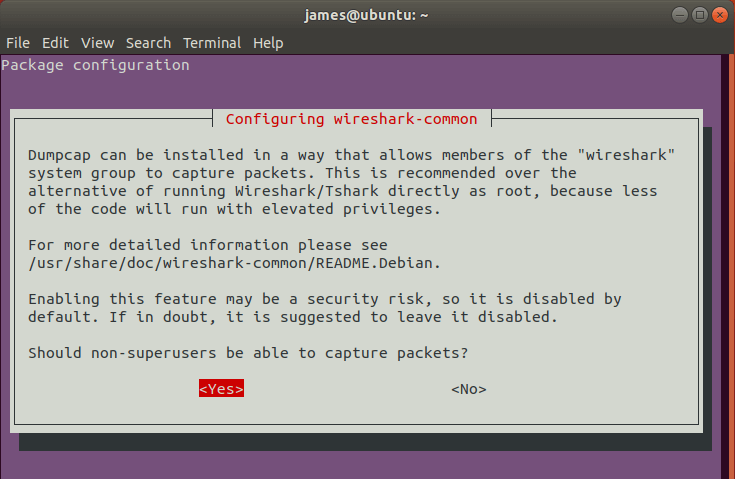Select the <No> option
Image resolution: width=735 pixels, height=479 pixels.
(x=469, y=389)
